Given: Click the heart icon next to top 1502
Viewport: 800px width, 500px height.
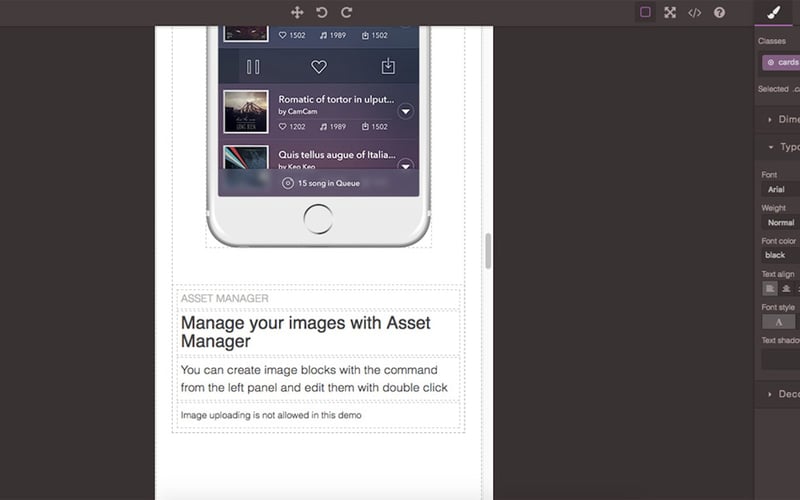Looking at the screenshot, I should [282, 35].
